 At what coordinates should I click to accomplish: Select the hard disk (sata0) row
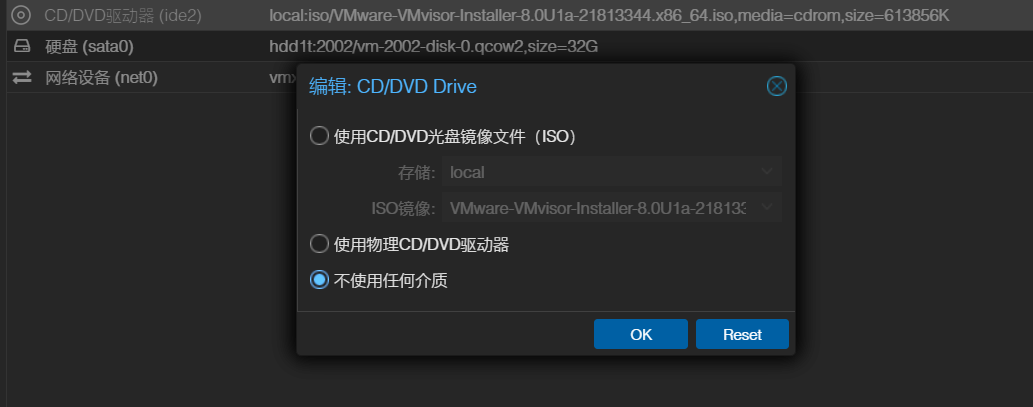click(520, 46)
